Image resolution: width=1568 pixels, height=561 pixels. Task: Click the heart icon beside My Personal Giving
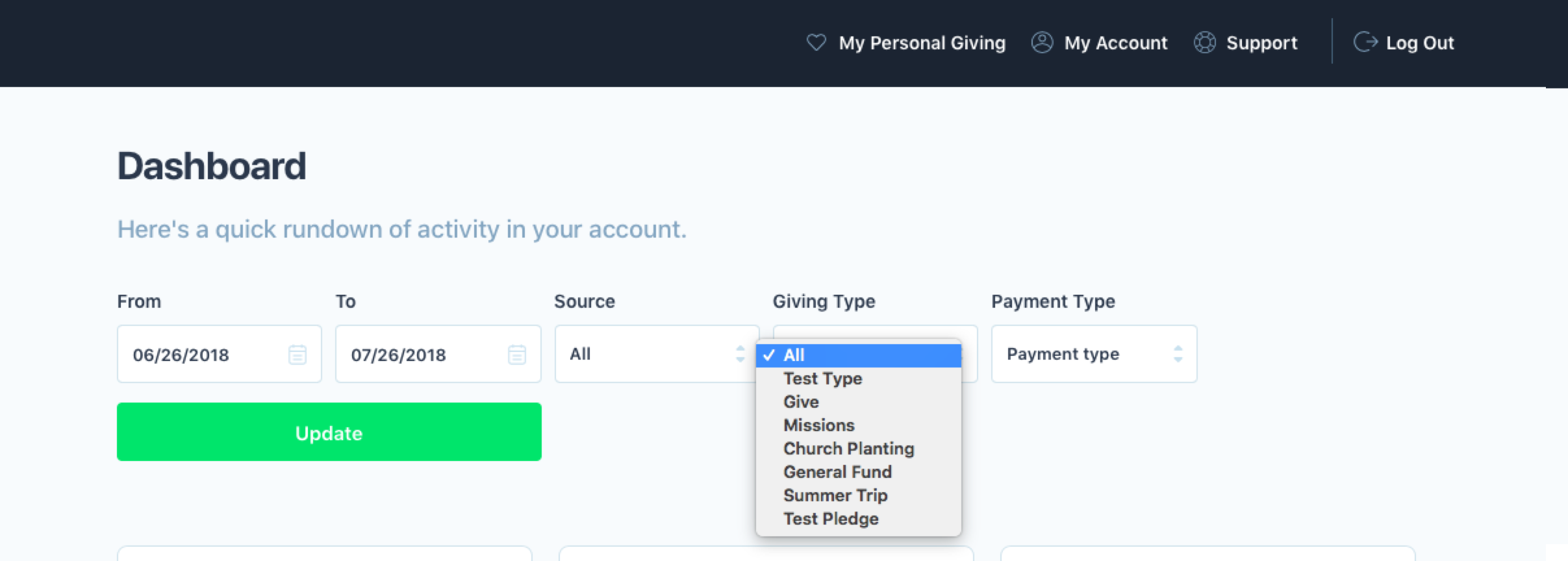point(816,43)
